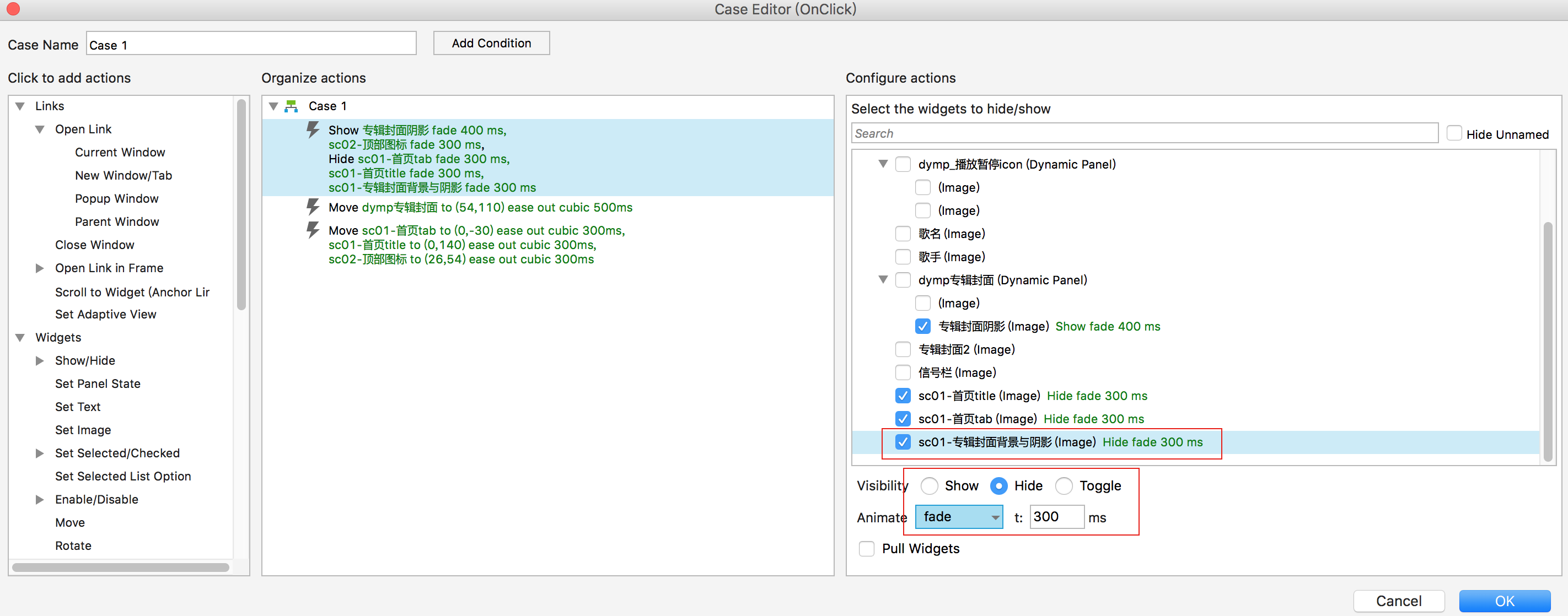Image resolution: width=1568 pixels, height=616 pixels.
Task: Collapse the Links section
Action: pyautogui.click(x=20, y=106)
